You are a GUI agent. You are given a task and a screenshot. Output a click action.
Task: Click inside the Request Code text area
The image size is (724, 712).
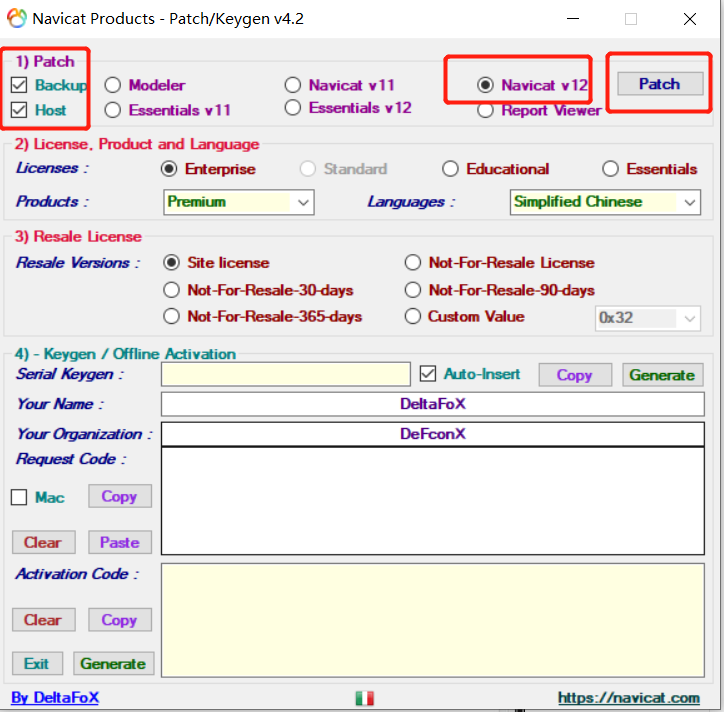(x=433, y=501)
